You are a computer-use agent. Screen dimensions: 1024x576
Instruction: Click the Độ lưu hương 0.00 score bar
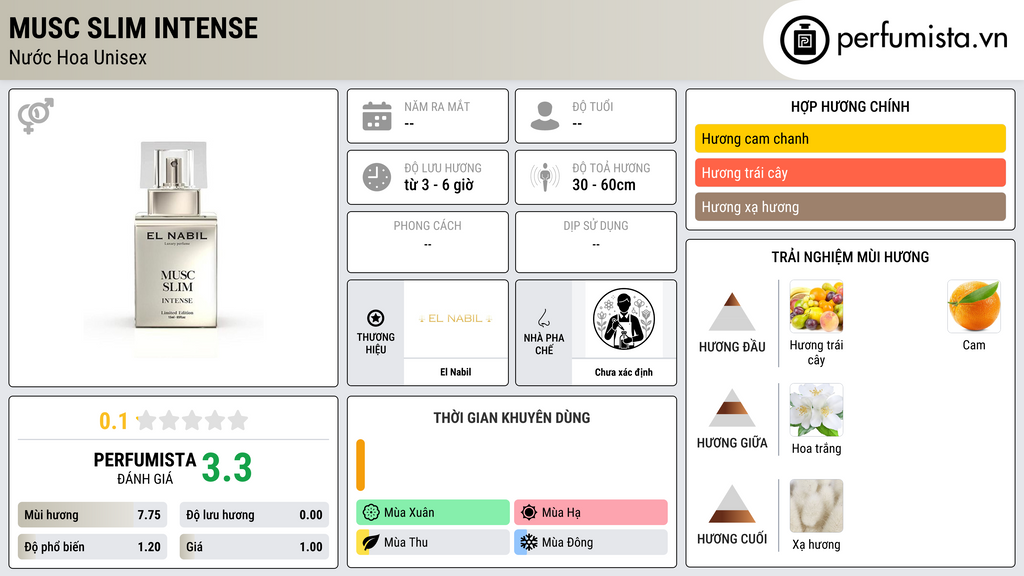point(254,515)
